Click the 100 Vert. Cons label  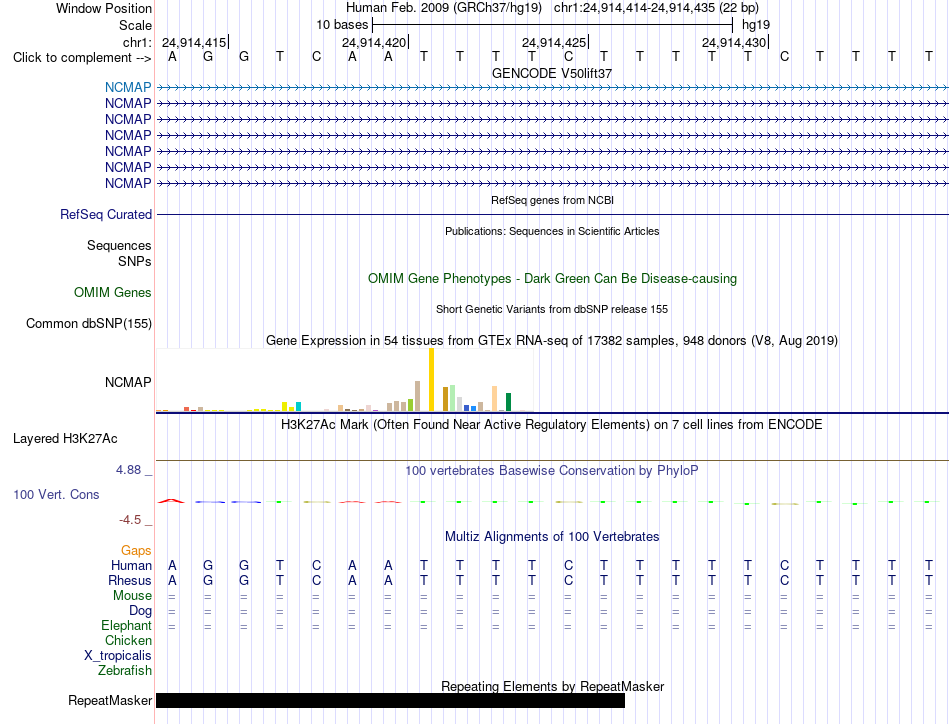coord(56,494)
